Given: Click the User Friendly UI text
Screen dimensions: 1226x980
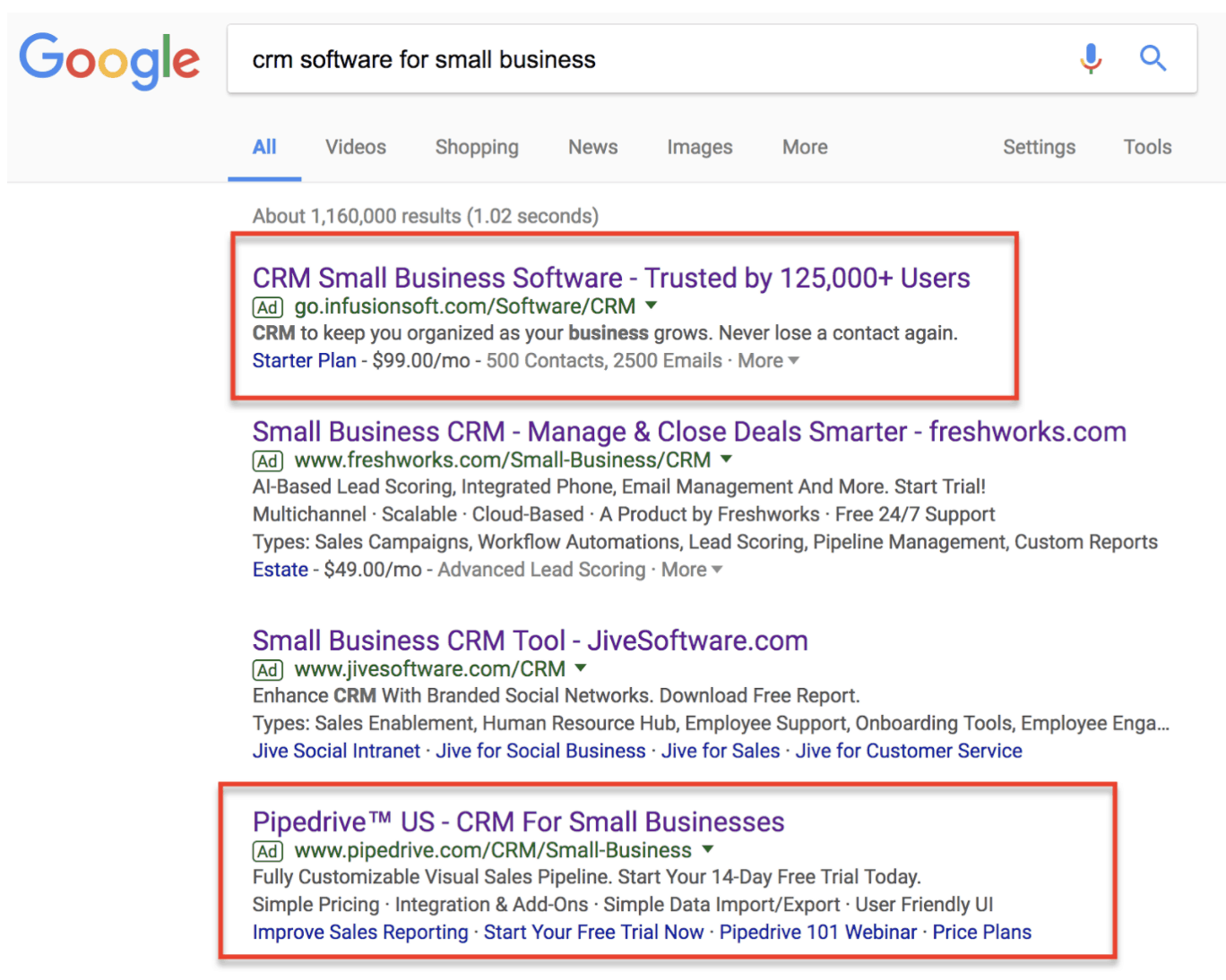Looking at the screenshot, I should 924,905.
